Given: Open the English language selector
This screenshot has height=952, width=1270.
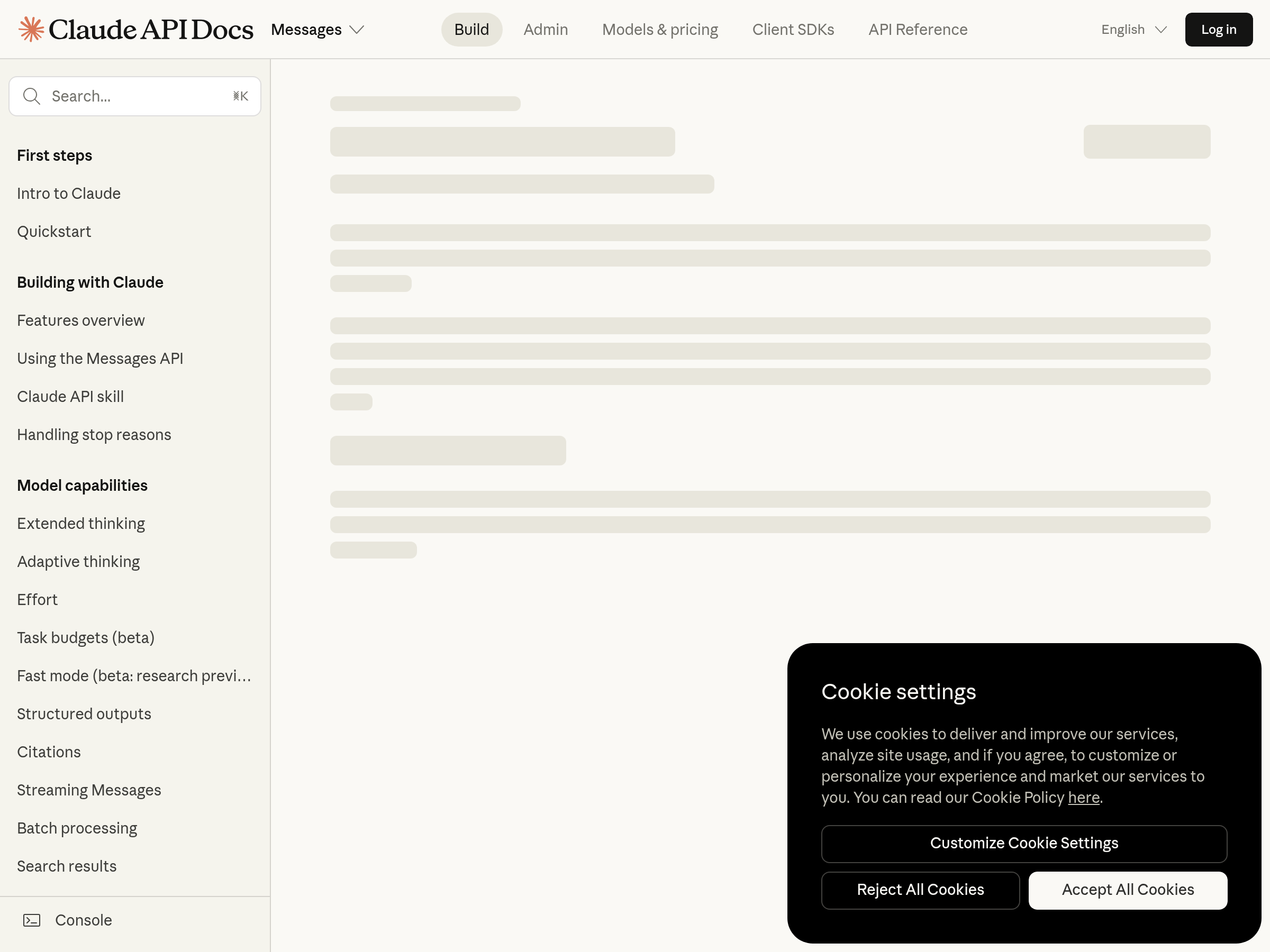Looking at the screenshot, I should point(1133,29).
